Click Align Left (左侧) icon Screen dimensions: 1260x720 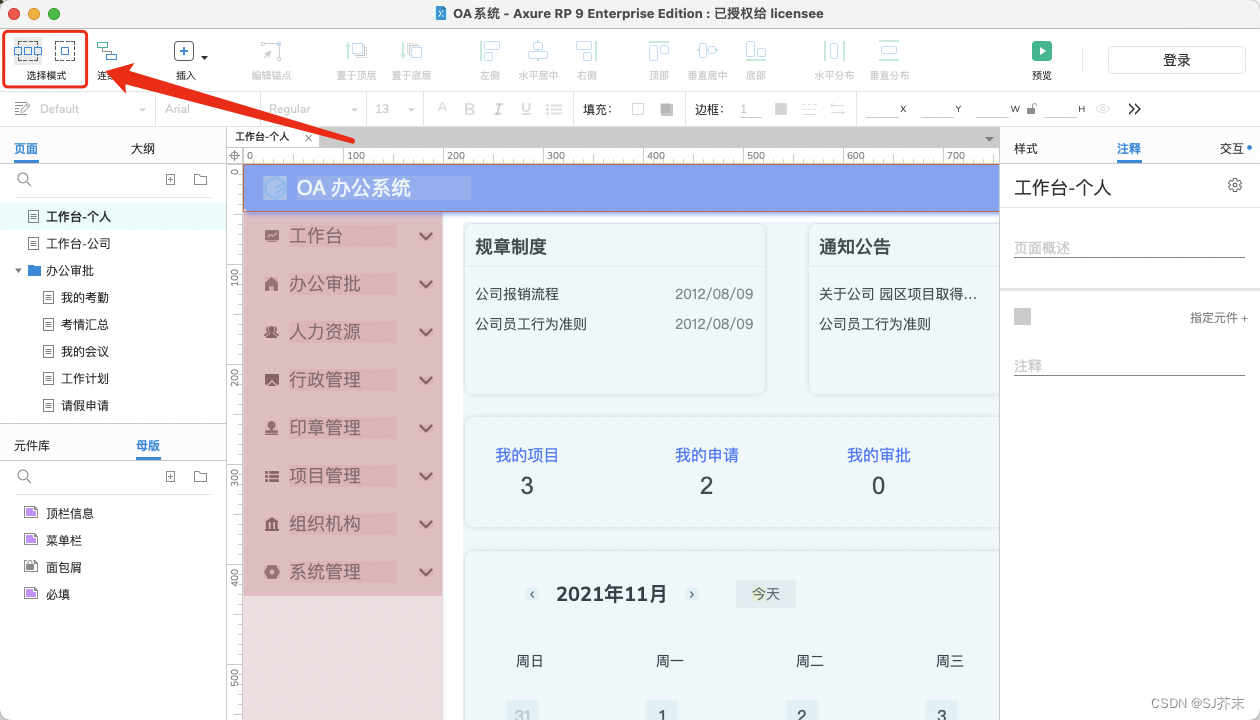(x=490, y=50)
